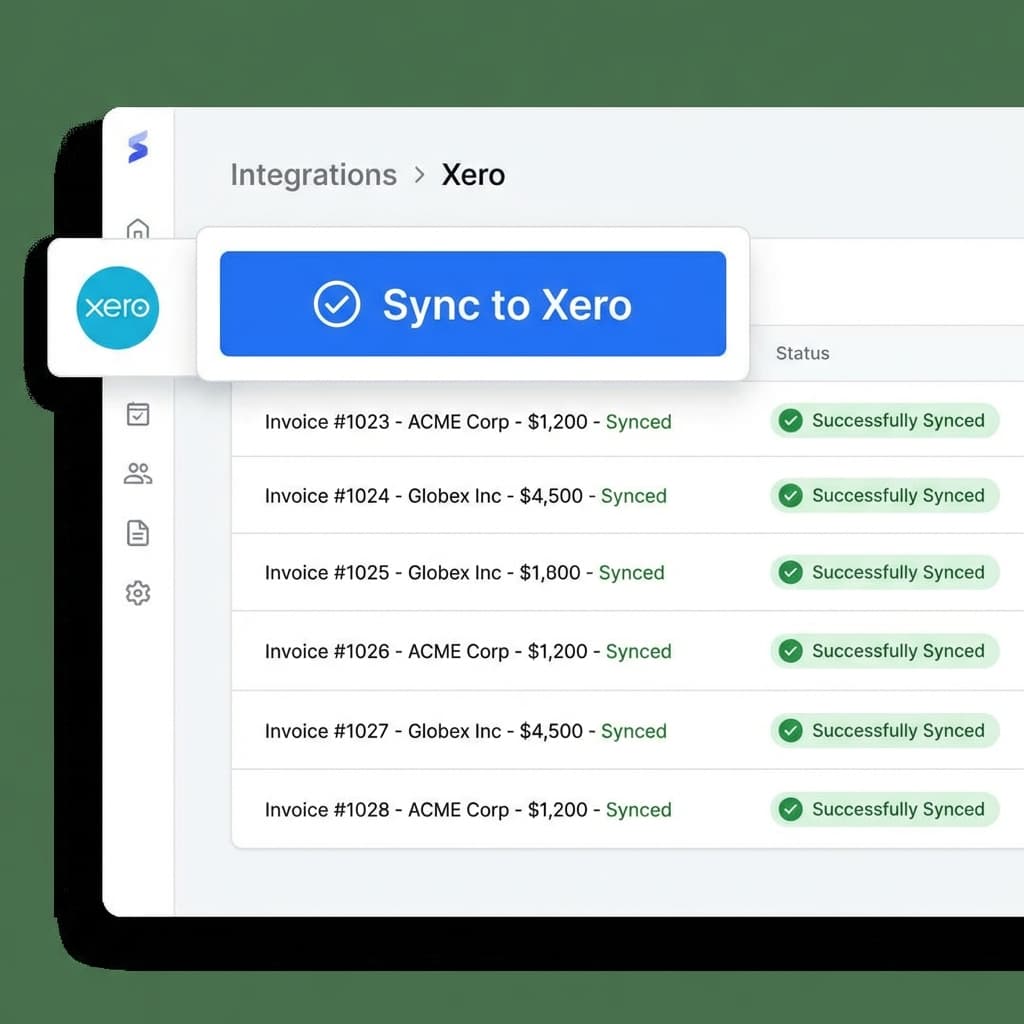Screen dimensions: 1024x1024
Task: Click the circular Xero logo badge
Action: tap(117, 308)
